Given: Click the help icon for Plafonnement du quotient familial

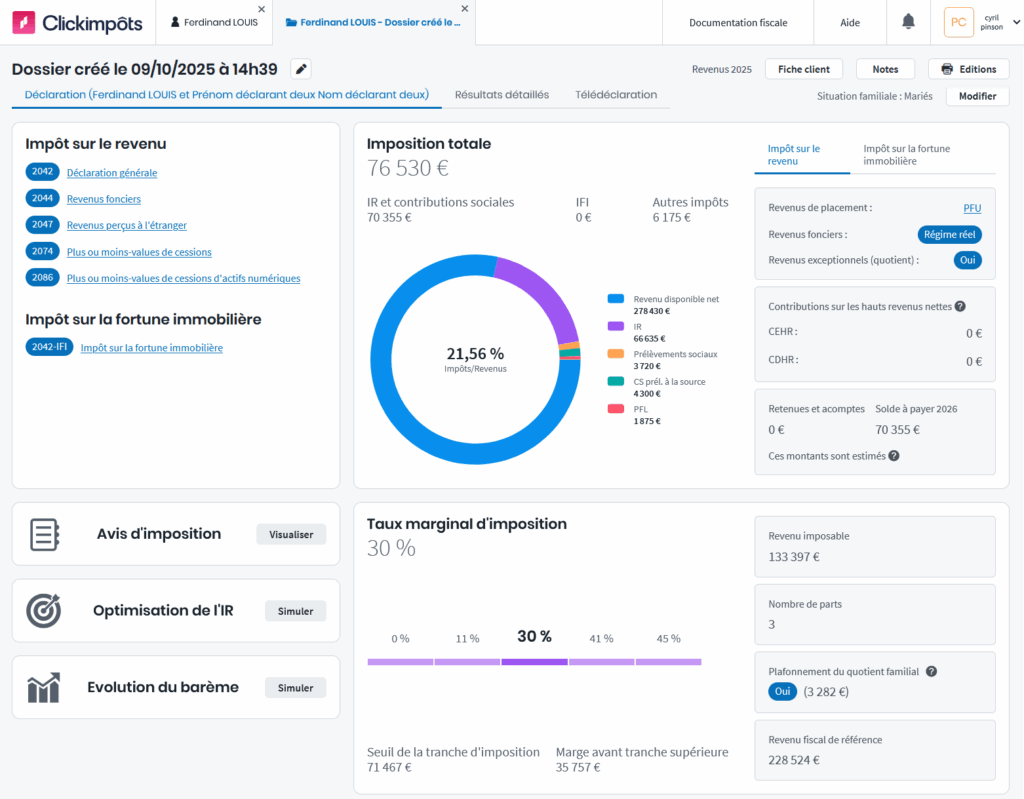Looking at the screenshot, I should (931, 672).
